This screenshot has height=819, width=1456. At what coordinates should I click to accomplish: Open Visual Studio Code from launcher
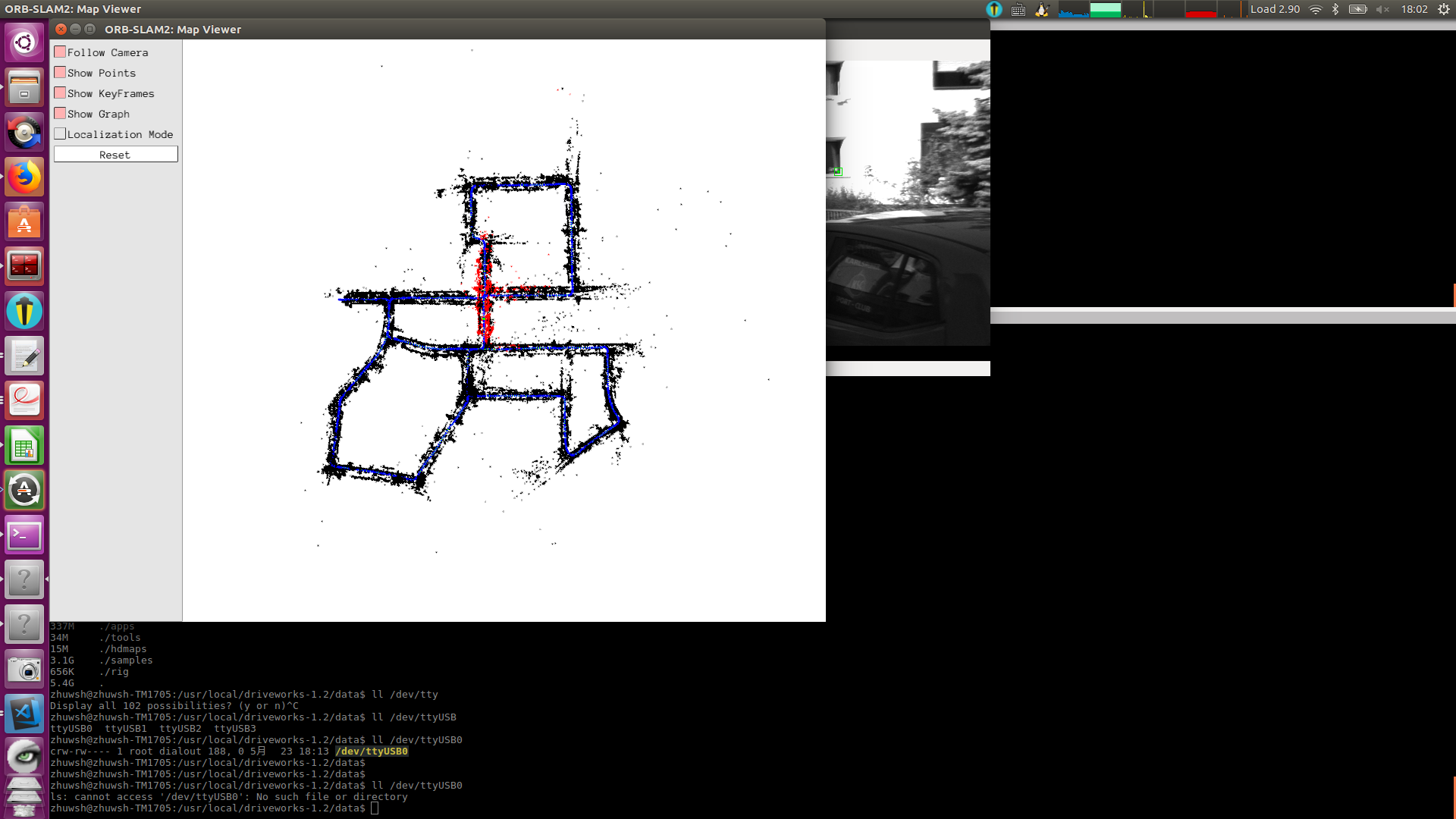coord(24,714)
